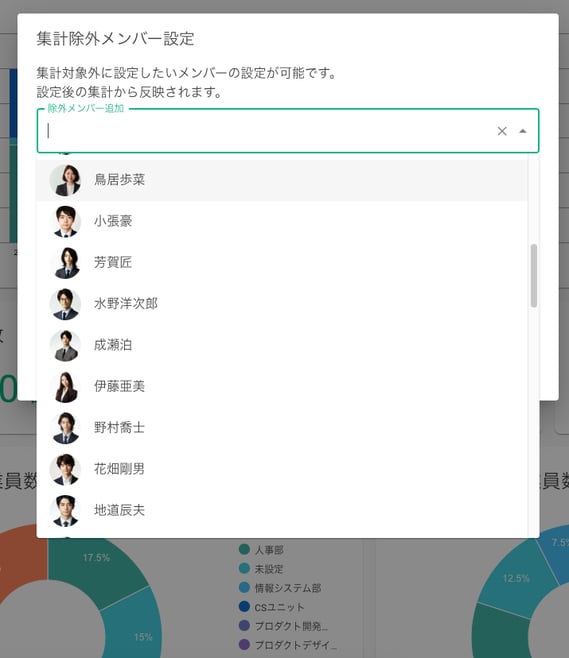Click the avatar photo of 水野洋次郎
The image size is (569, 658).
tap(65, 304)
